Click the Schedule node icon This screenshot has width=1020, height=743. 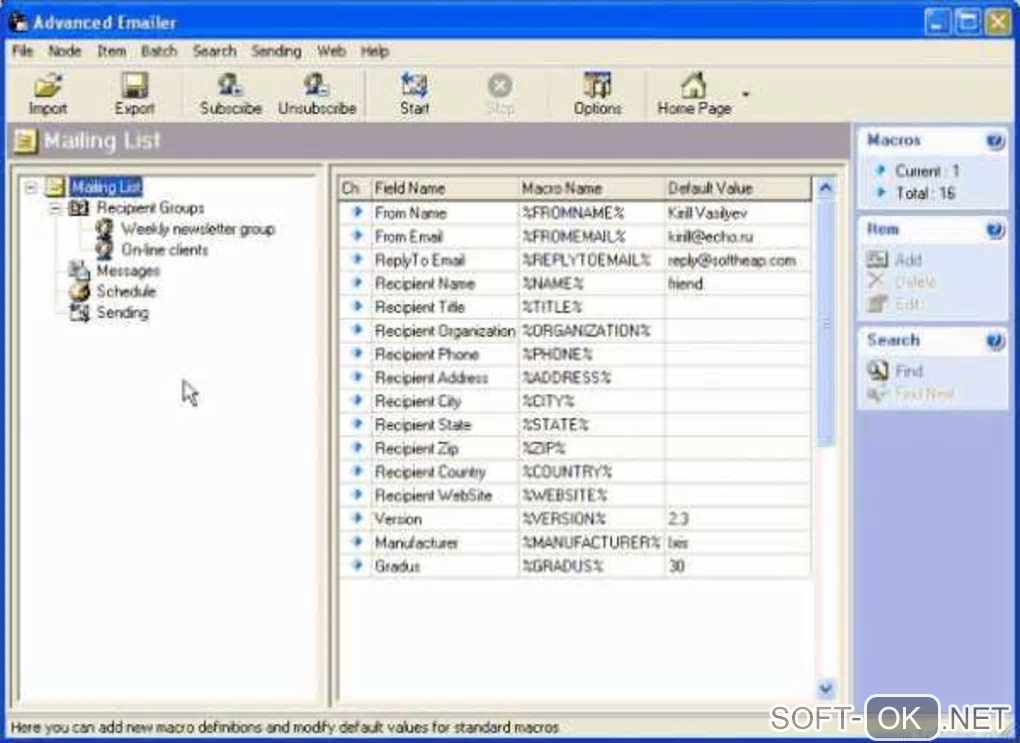(79, 291)
